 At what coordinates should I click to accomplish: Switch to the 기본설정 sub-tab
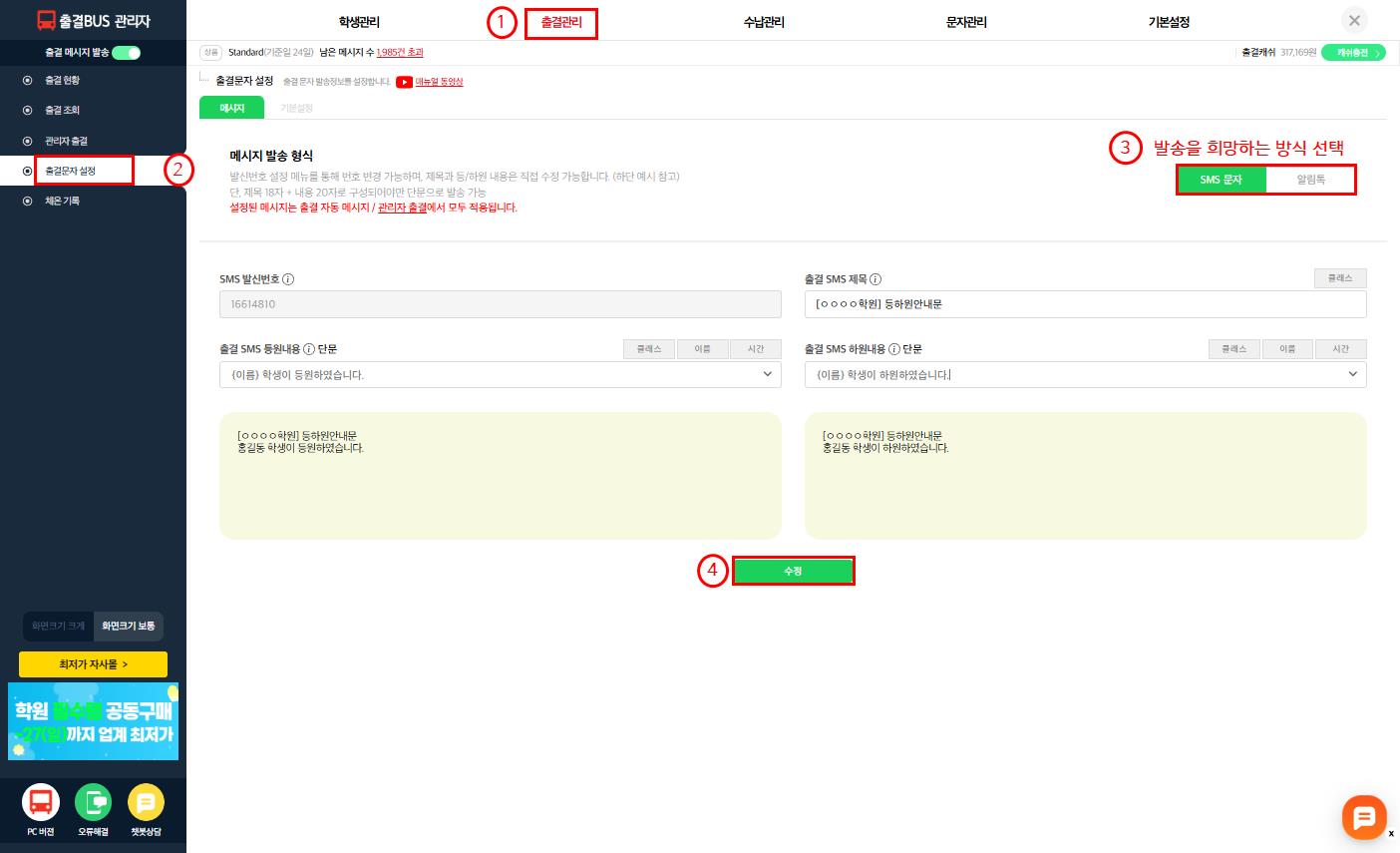point(296,108)
